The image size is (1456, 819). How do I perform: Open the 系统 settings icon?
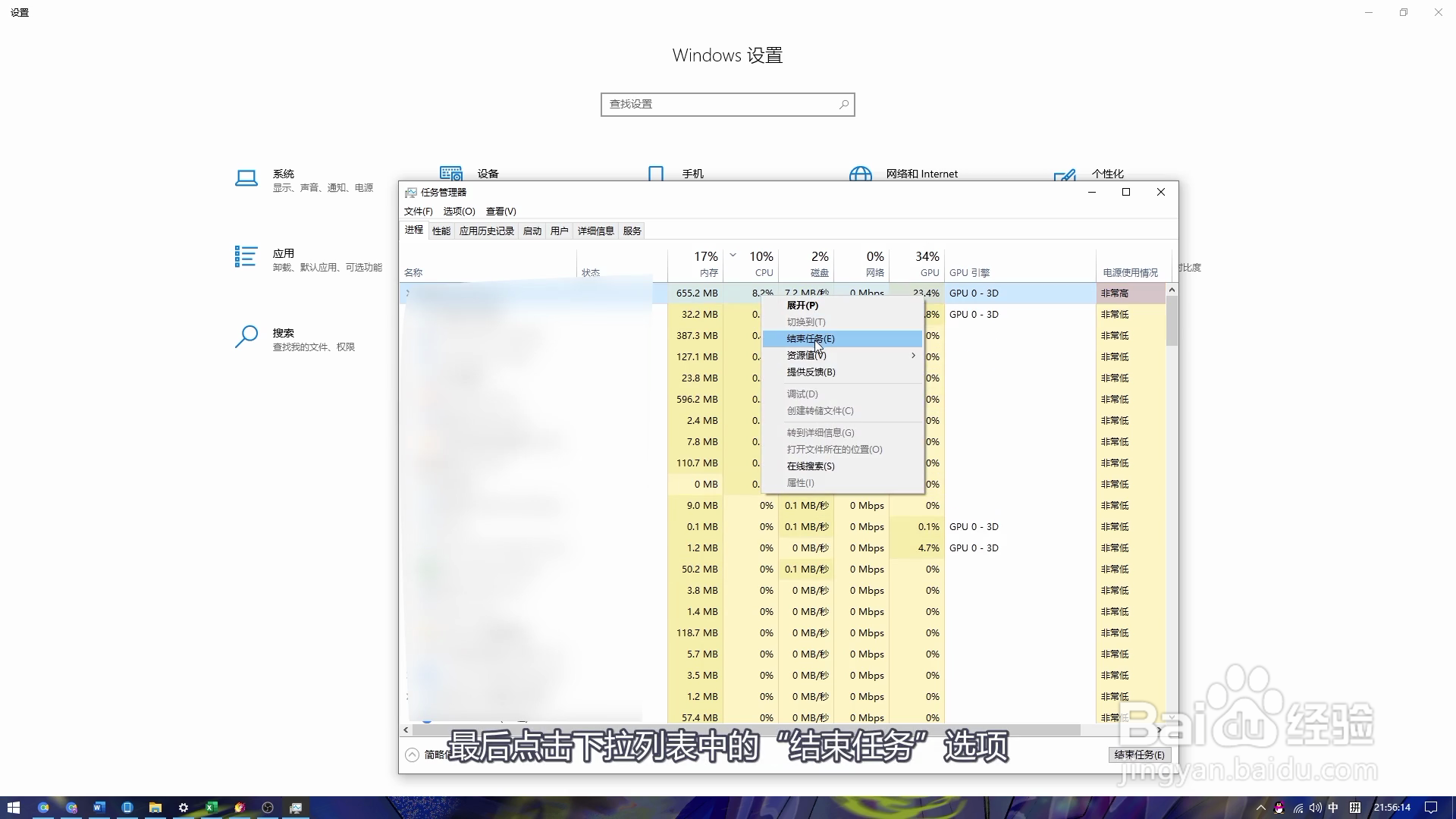[246, 179]
